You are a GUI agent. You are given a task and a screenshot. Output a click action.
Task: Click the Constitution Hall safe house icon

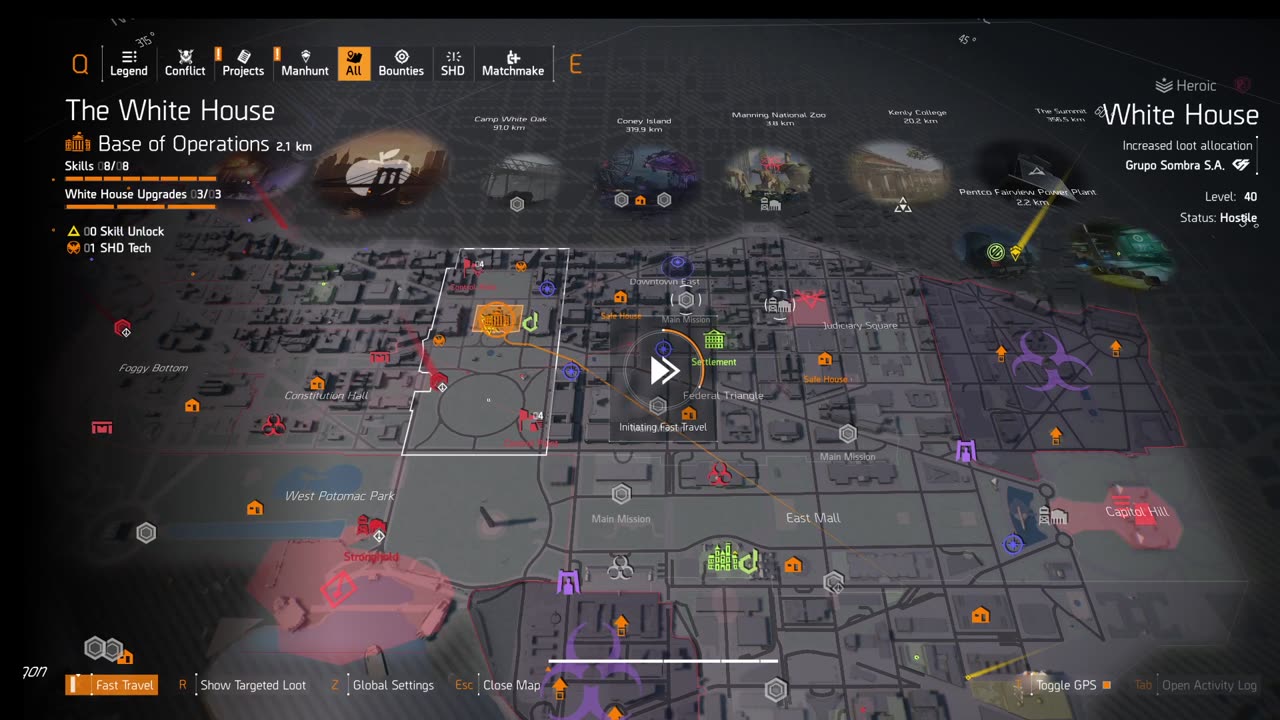click(x=317, y=383)
